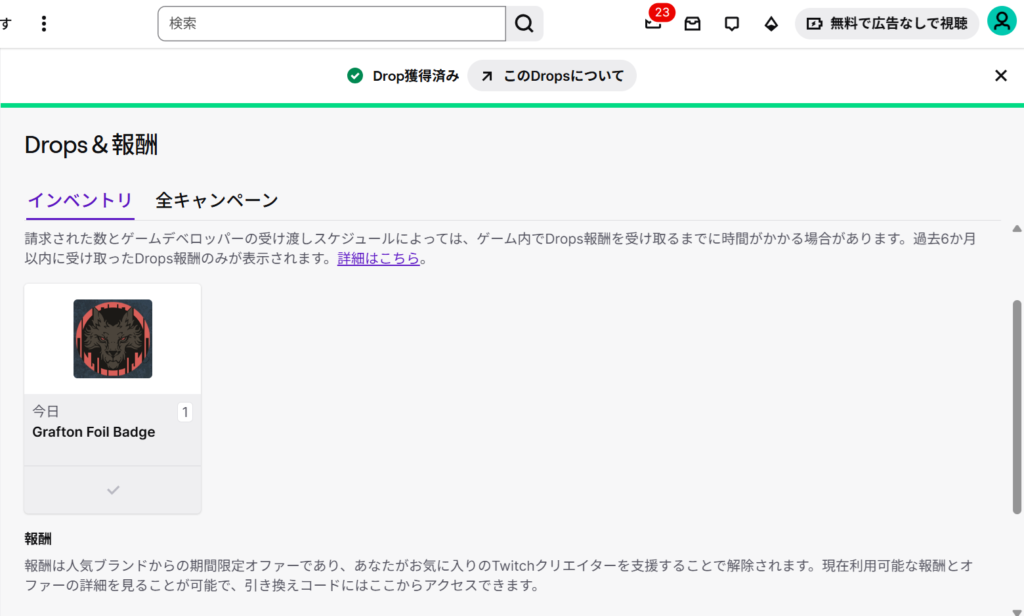Click the 報酬 section heading

[38, 539]
